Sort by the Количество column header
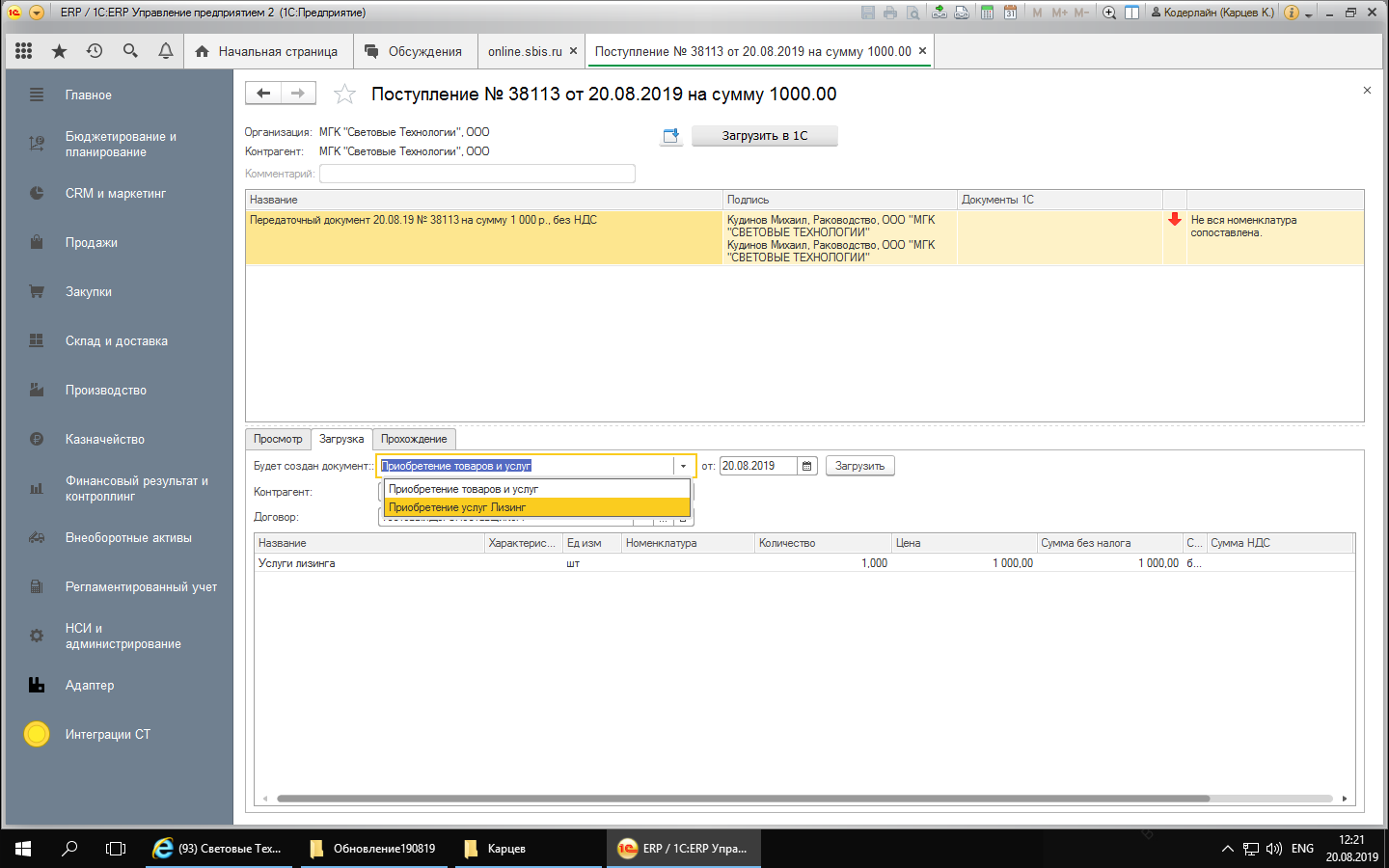This screenshot has height=868, width=1389. click(x=823, y=543)
